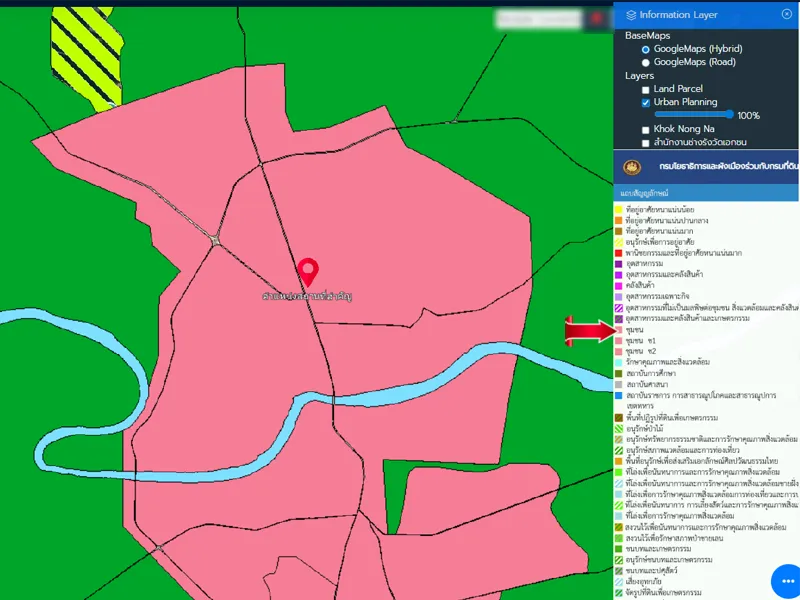Click the yellow low-density residential legend swatch
This screenshot has width=800, height=600.
coord(619,209)
